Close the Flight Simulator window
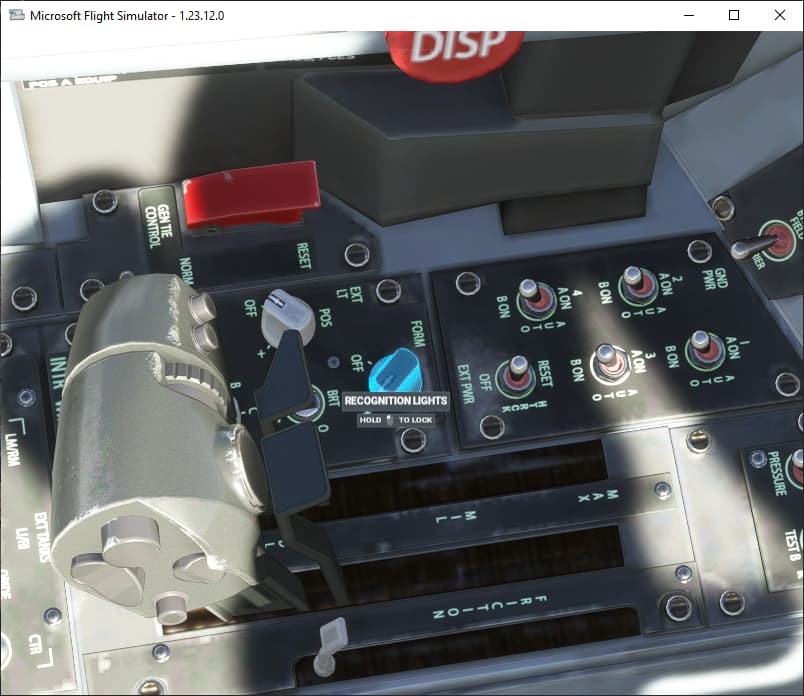 pos(780,15)
